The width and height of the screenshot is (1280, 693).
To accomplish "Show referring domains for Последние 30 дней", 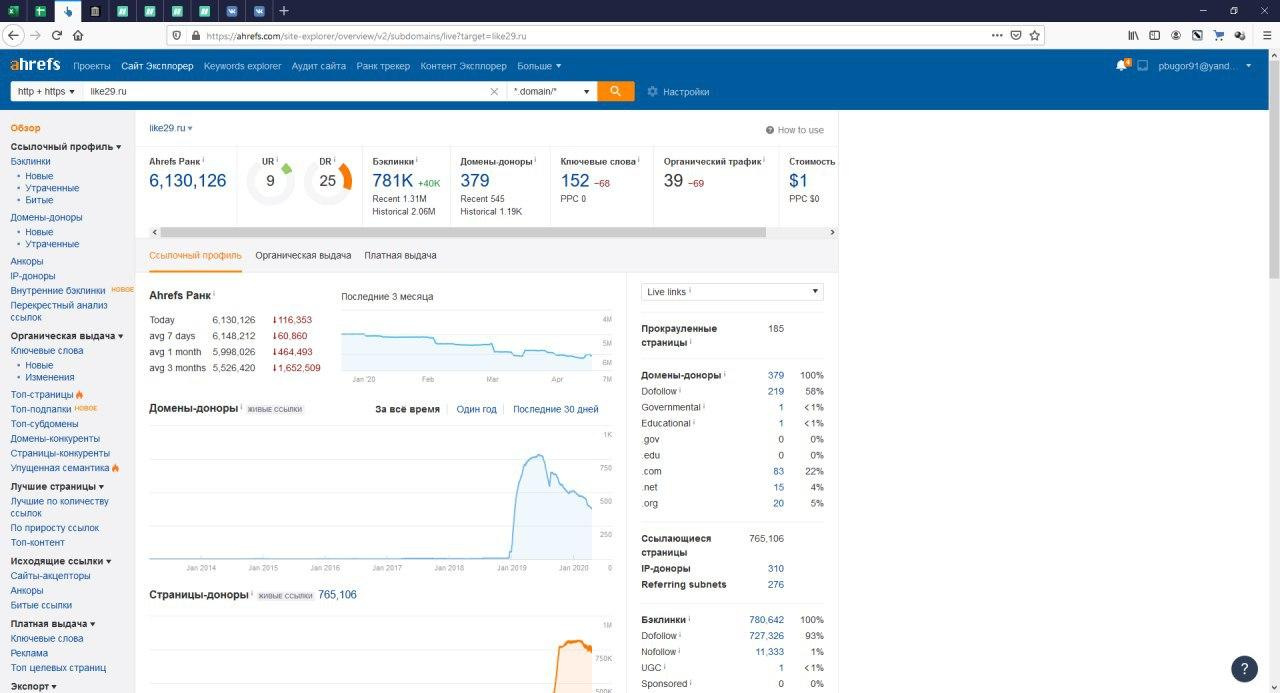I will (x=555, y=409).
